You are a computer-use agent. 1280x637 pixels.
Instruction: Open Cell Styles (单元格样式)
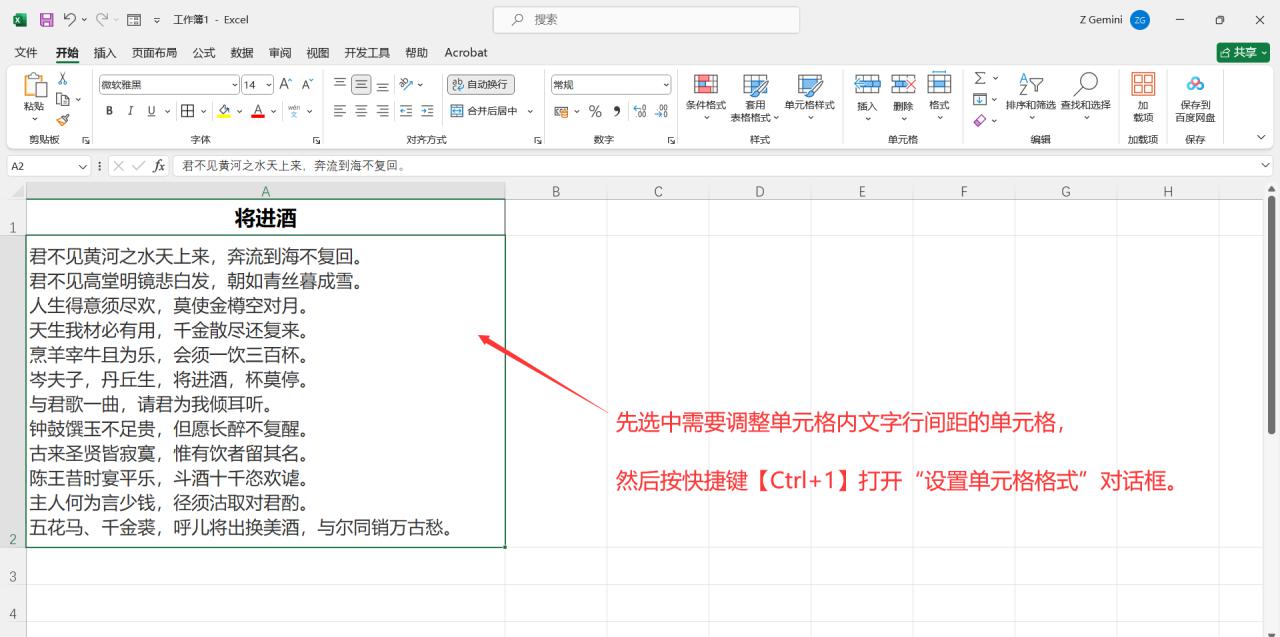(x=809, y=97)
